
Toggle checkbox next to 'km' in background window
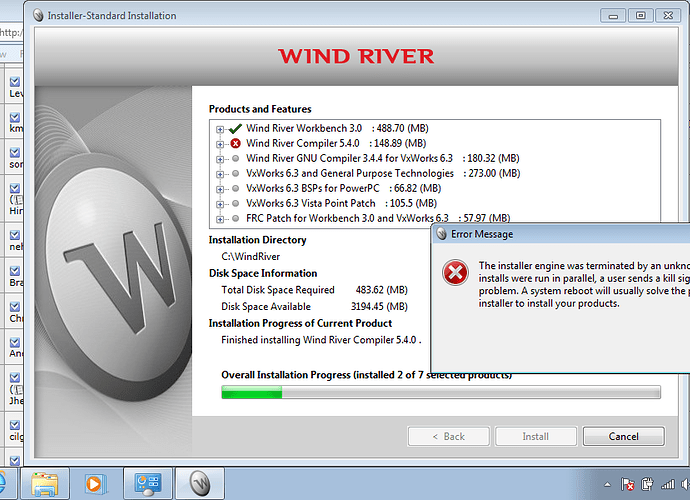point(15,118)
